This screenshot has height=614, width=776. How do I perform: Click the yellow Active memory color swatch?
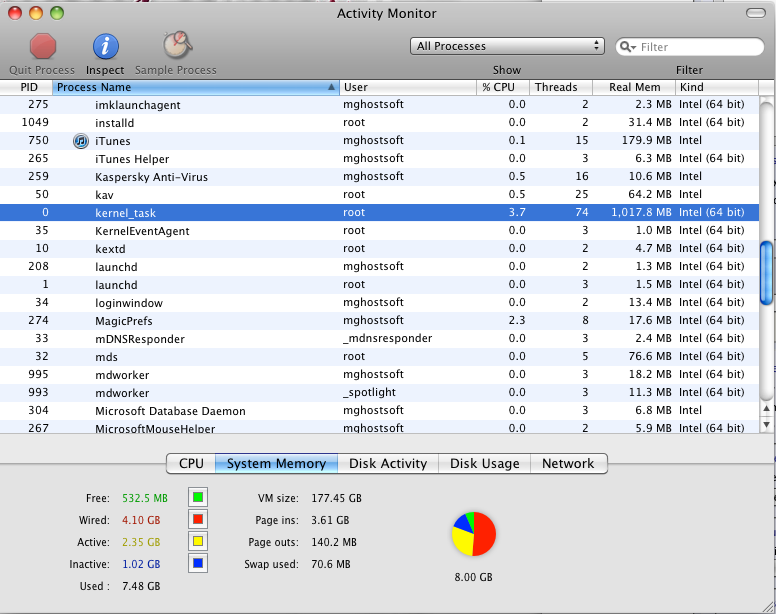pyautogui.click(x=198, y=541)
